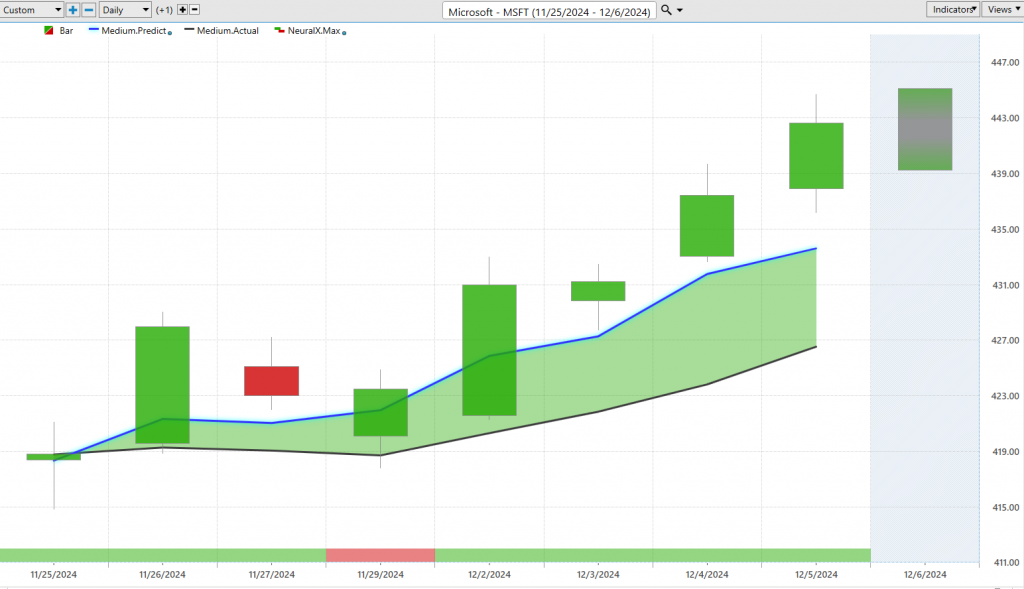Open the Views menu
The image size is (1024, 589).
pyautogui.click(x=1003, y=9)
